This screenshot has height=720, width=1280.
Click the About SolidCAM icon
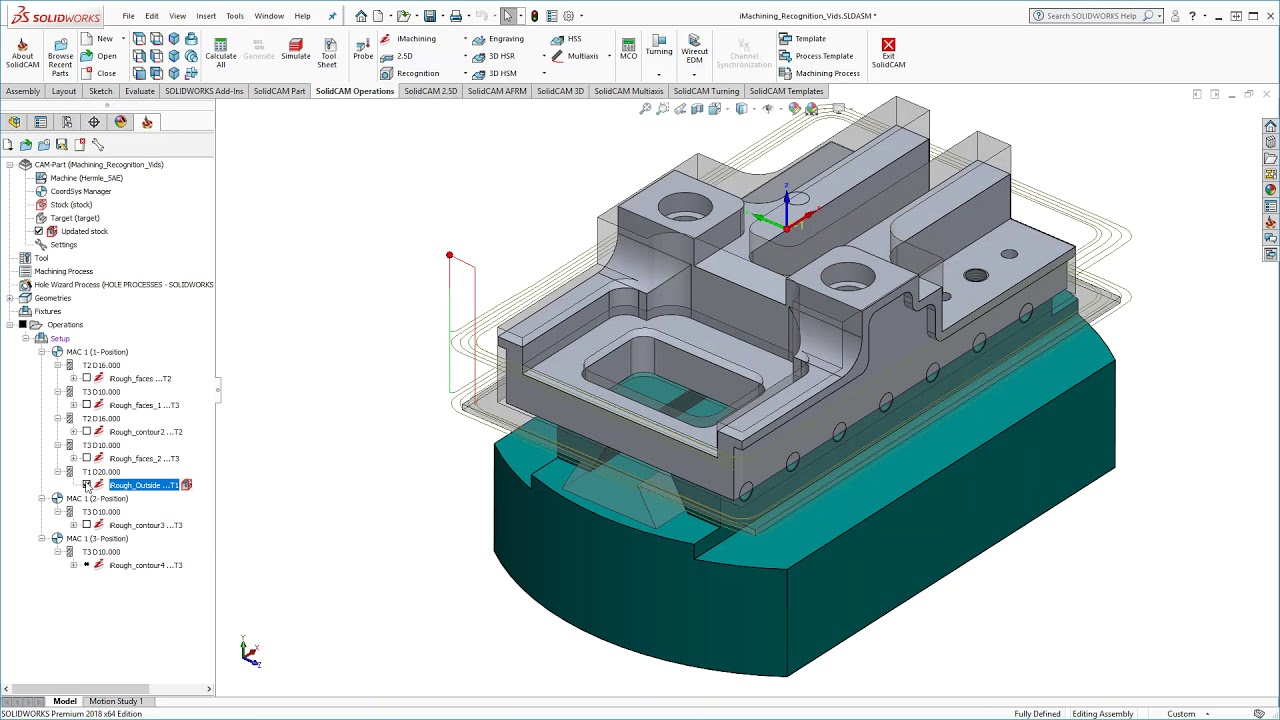(x=22, y=54)
